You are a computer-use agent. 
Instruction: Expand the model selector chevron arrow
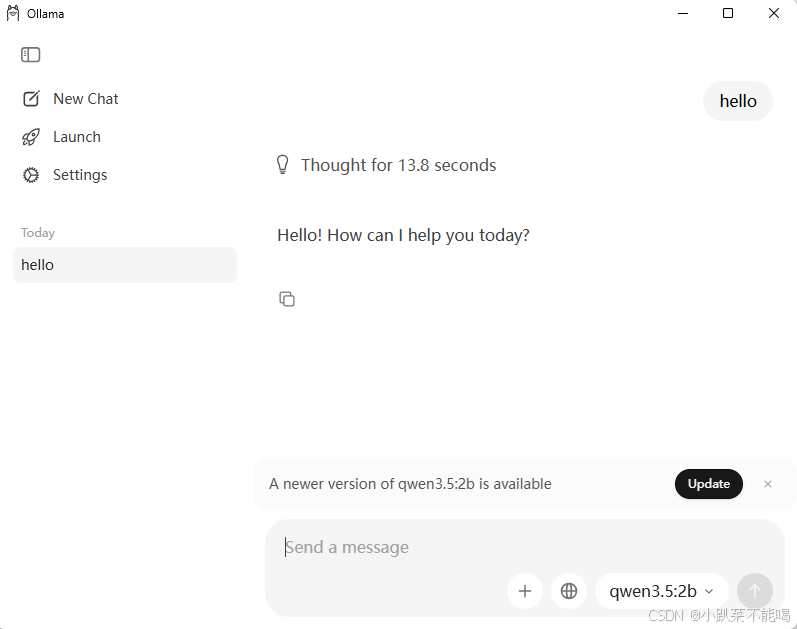click(x=709, y=591)
